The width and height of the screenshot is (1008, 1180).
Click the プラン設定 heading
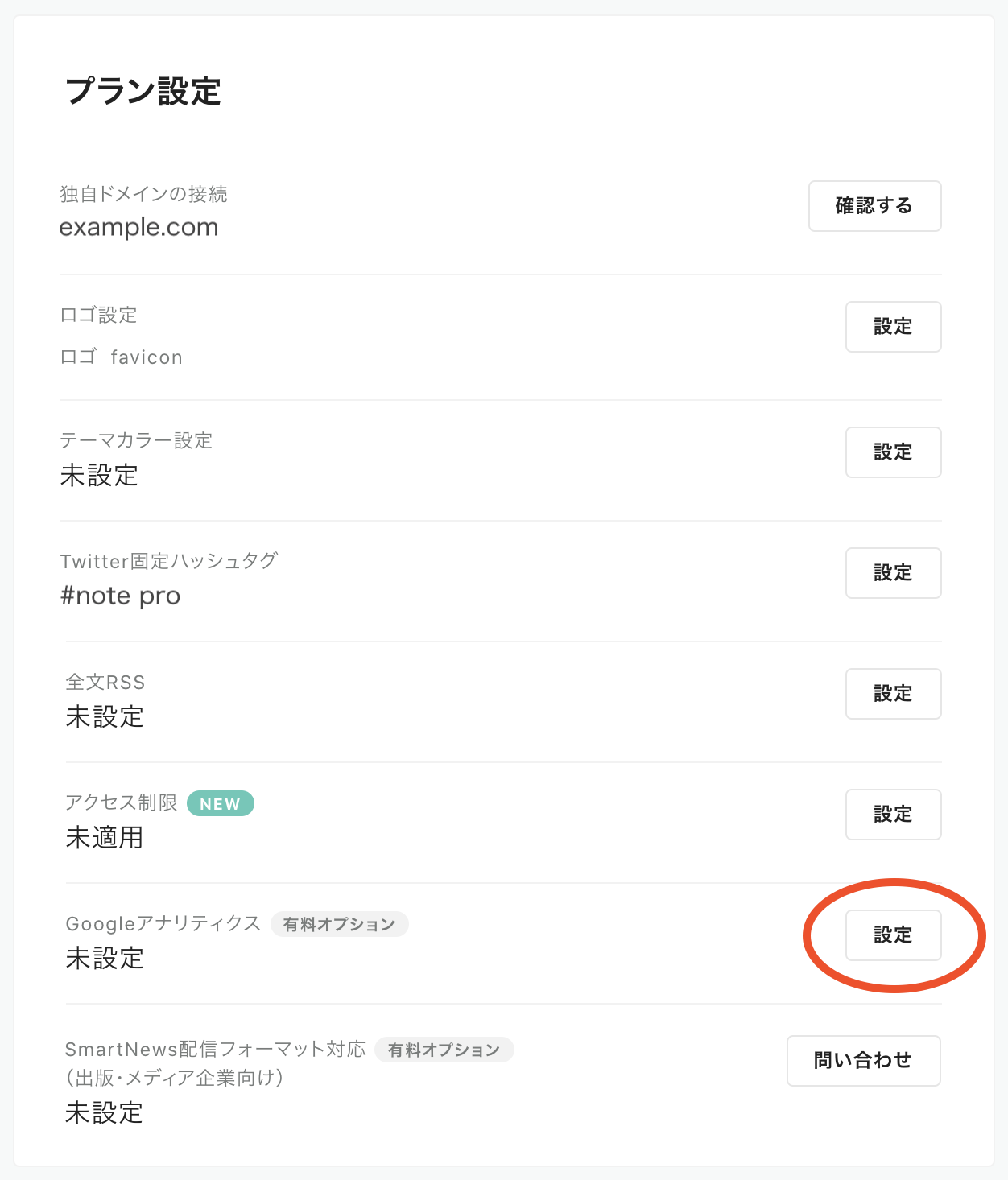(x=143, y=91)
